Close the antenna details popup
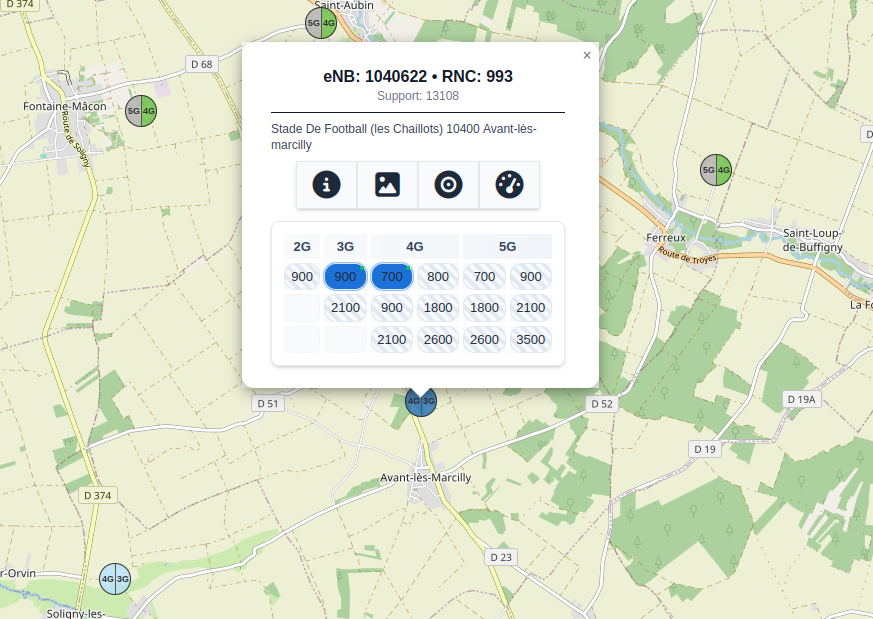873x619 pixels. (587, 56)
